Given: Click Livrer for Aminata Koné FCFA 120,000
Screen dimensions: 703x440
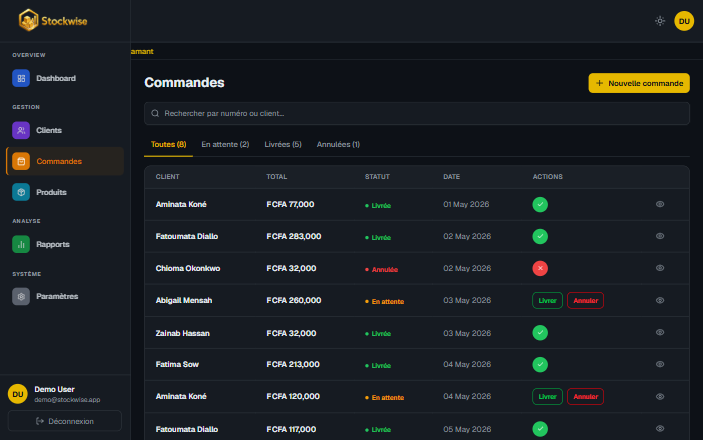Looking at the screenshot, I should [x=547, y=396].
